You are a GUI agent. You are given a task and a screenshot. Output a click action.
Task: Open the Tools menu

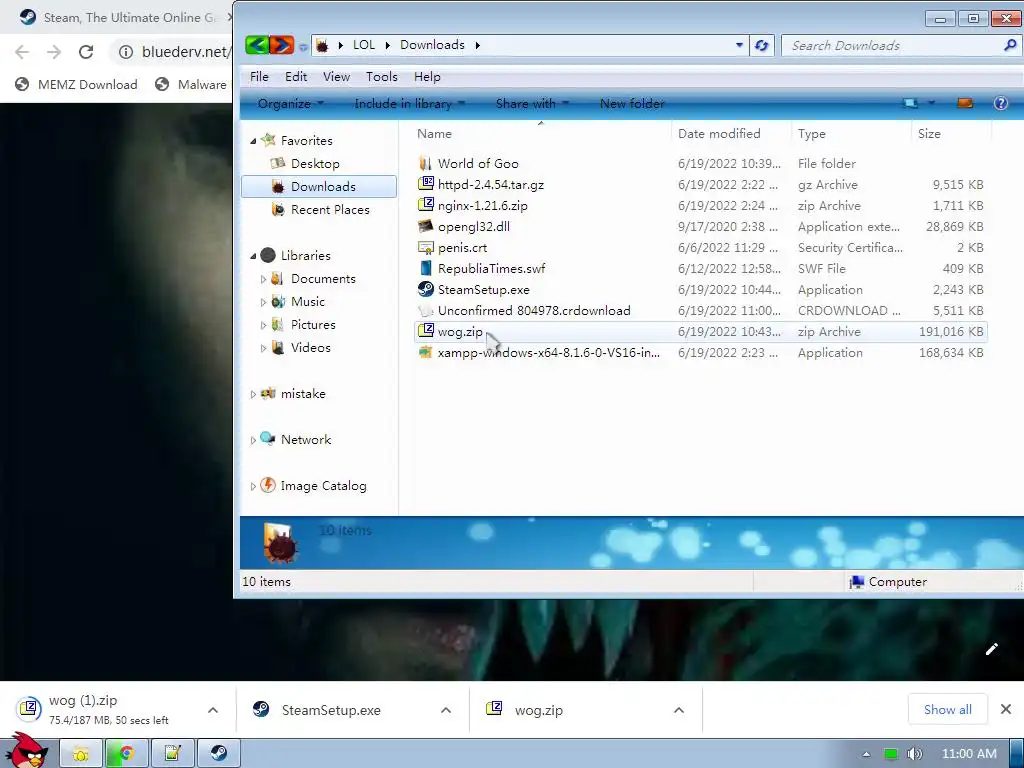[x=381, y=76]
